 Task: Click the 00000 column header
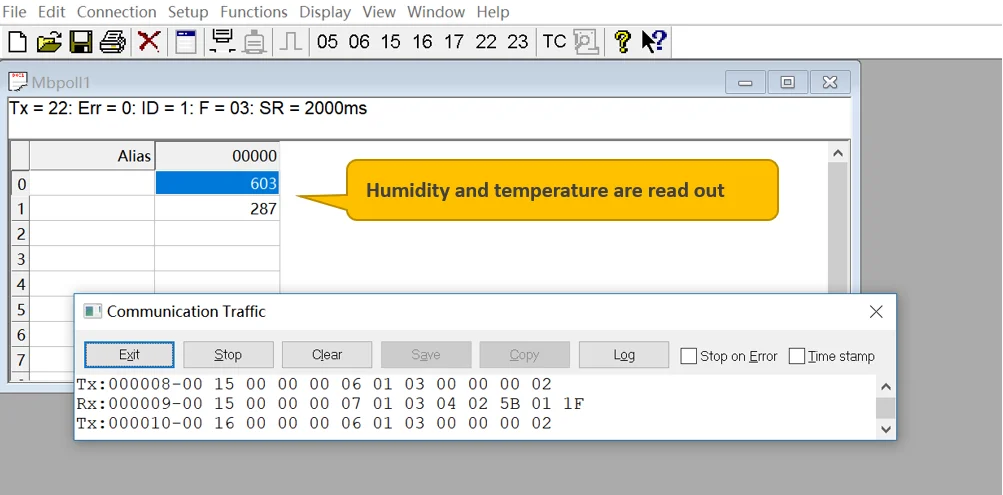coord(217,156)
